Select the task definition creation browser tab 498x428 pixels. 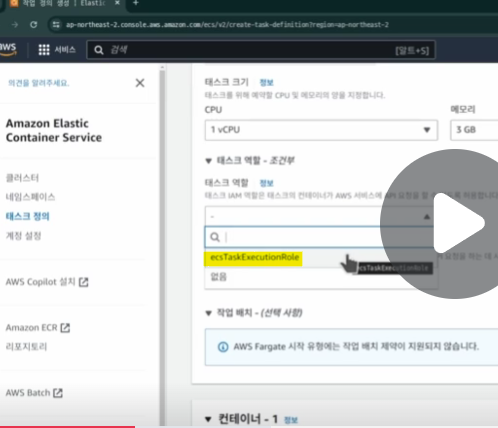pyautogui.click(x=64, y=3)
